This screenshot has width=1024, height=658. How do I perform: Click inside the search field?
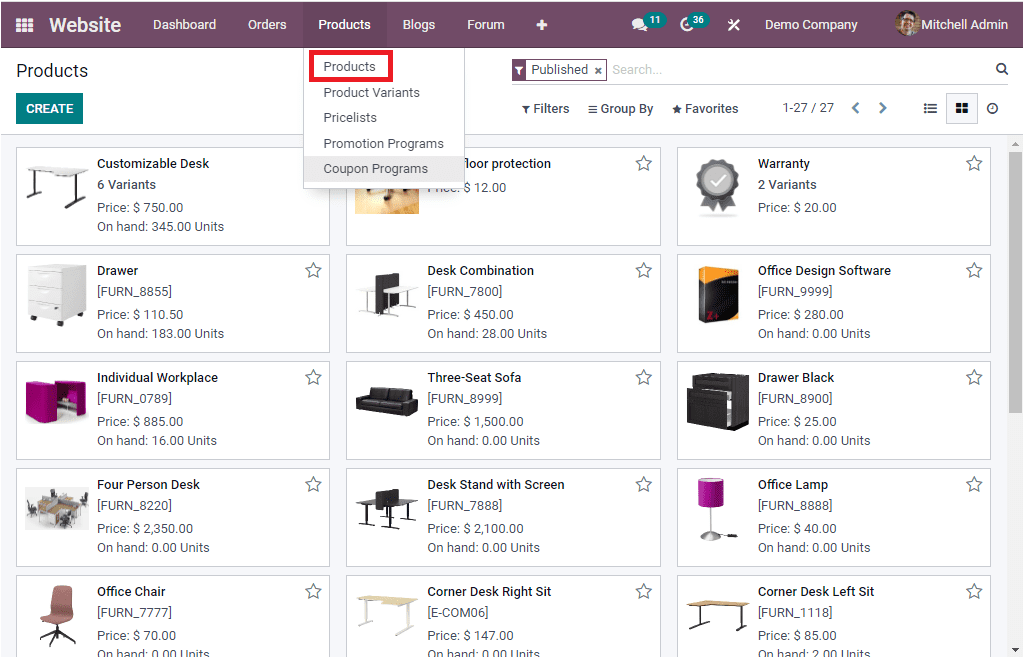pyautogui.click(x=700, y=69)
